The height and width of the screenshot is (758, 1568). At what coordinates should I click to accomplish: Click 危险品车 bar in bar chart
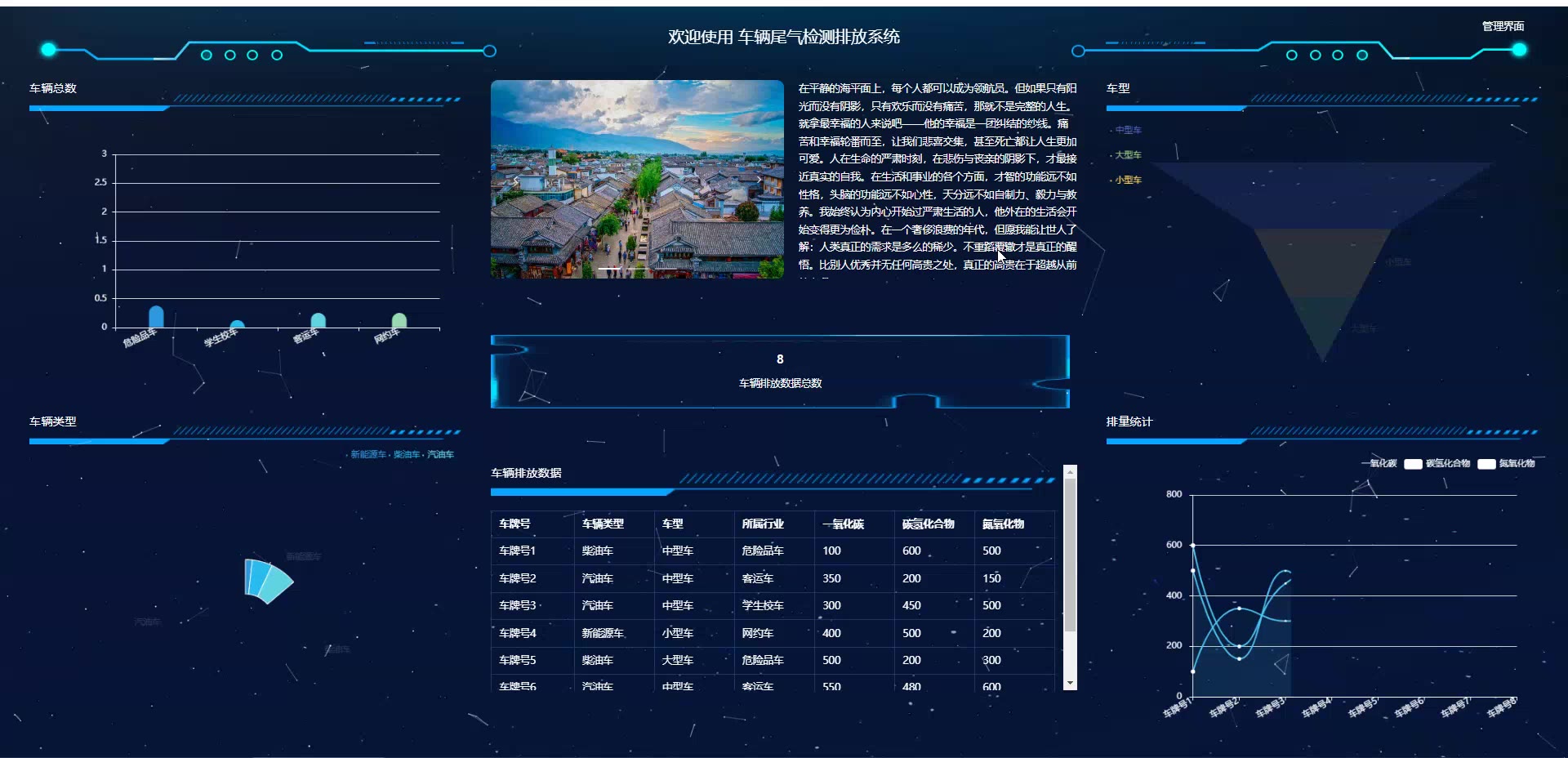click(x=156, y=317)
